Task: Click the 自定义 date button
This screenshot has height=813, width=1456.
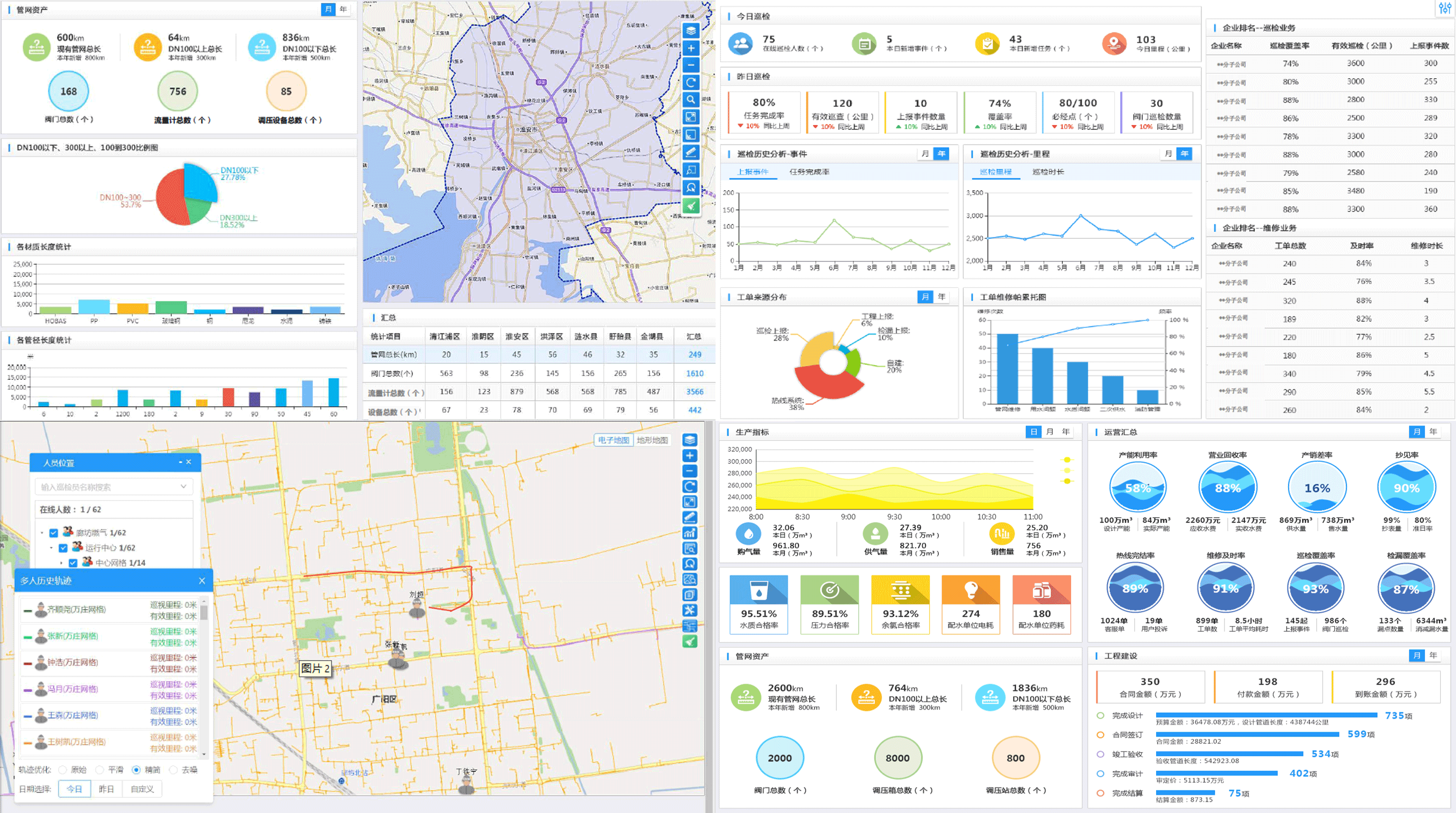Action: coord(143,789)
